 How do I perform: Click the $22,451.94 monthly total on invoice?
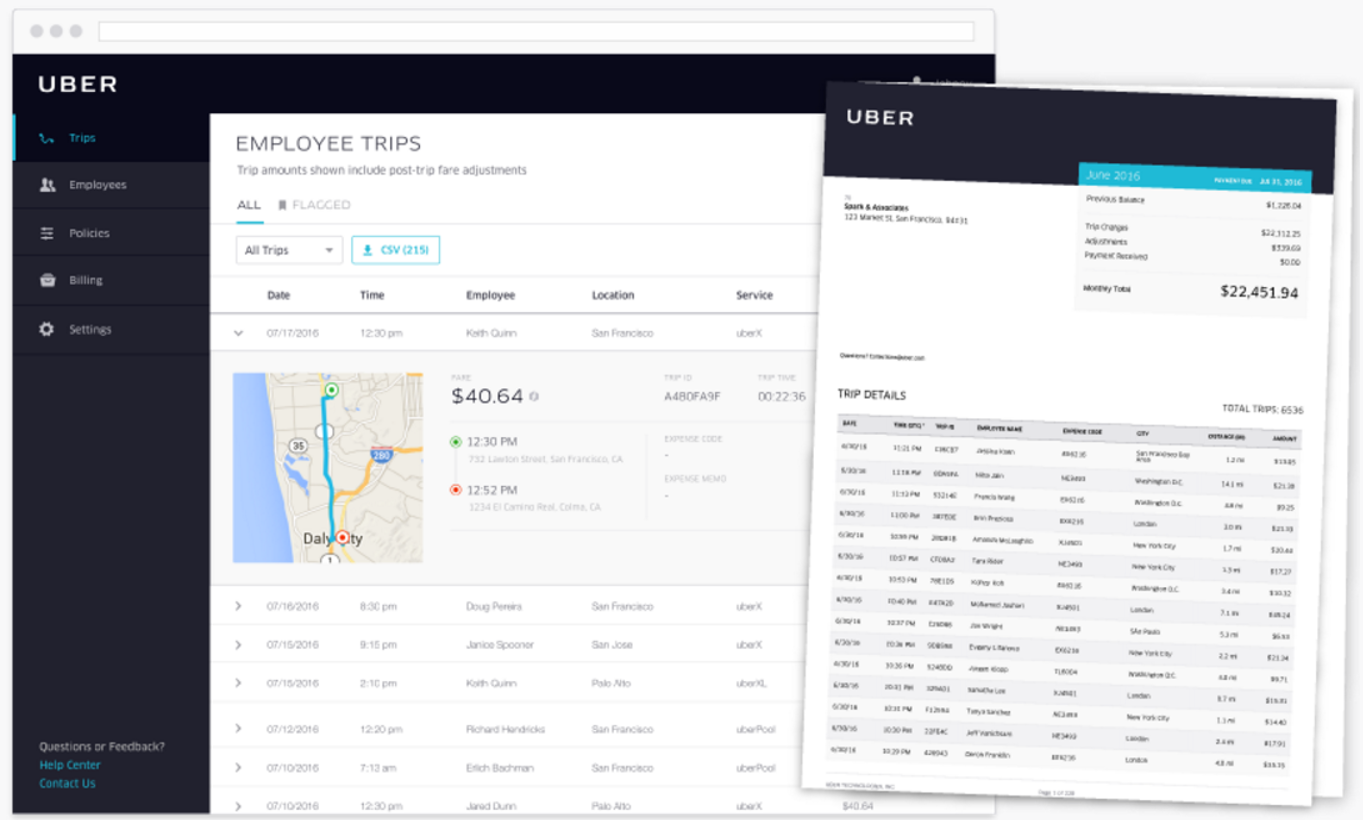pos(1259,292)
